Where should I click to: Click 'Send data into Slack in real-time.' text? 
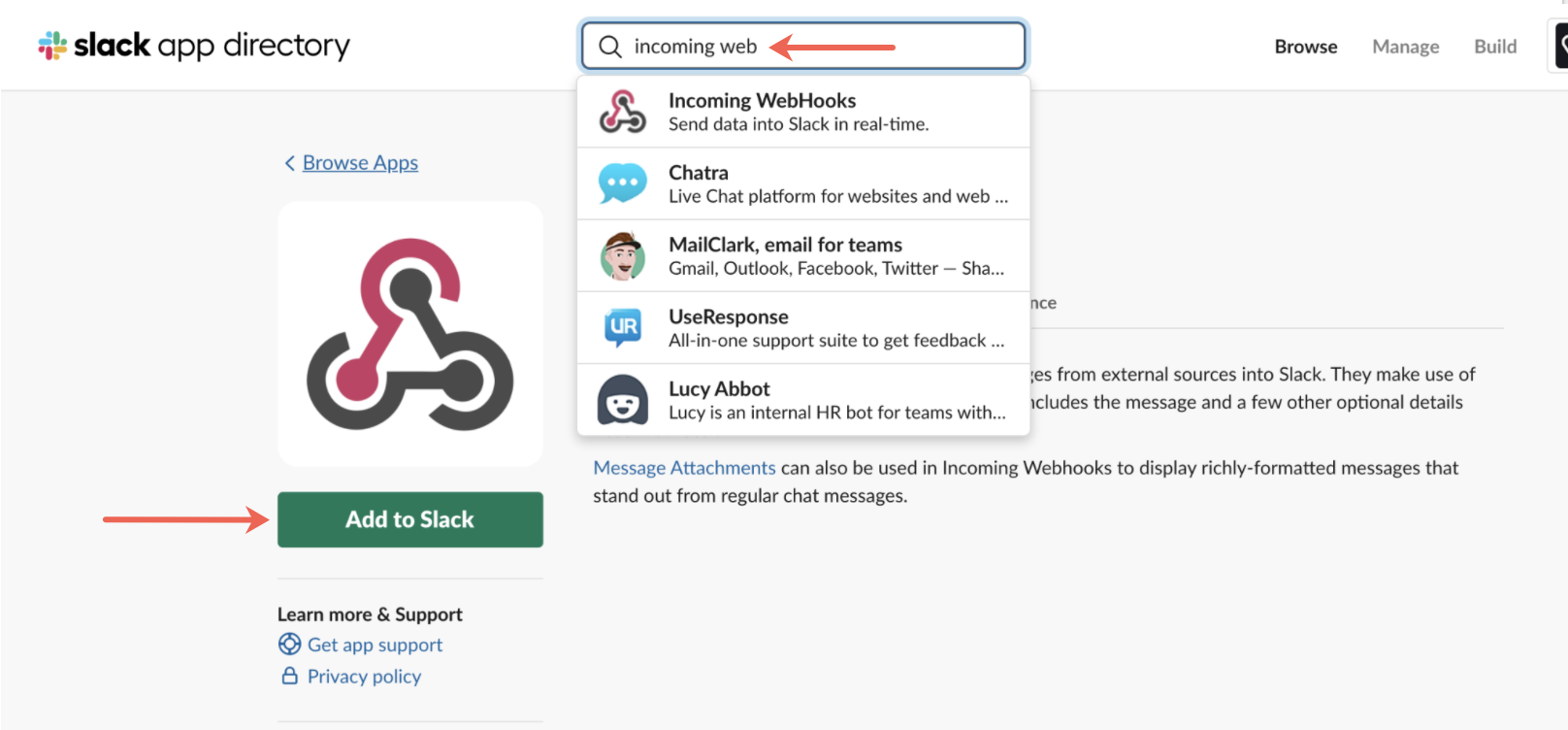coord(799,124)
